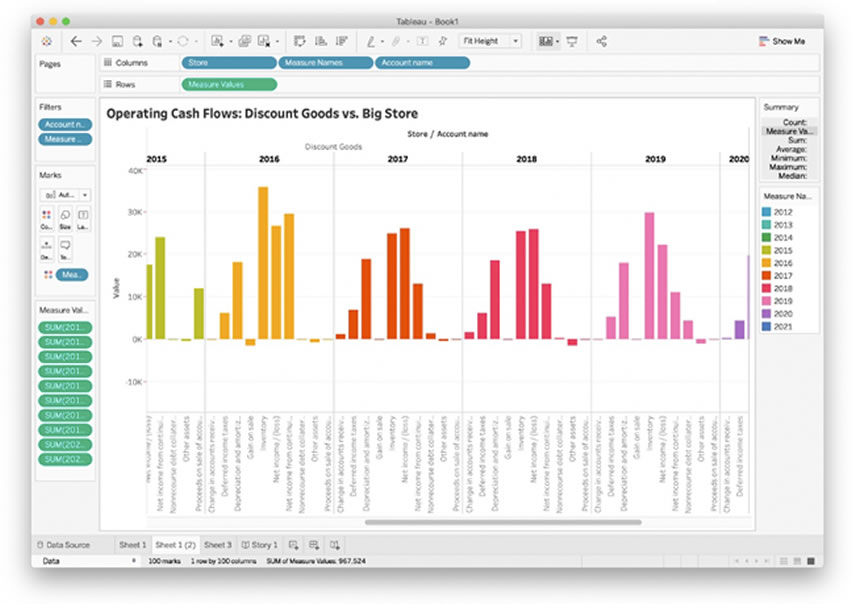Click the horizontal chart scrollbar

tap(502, 521)
